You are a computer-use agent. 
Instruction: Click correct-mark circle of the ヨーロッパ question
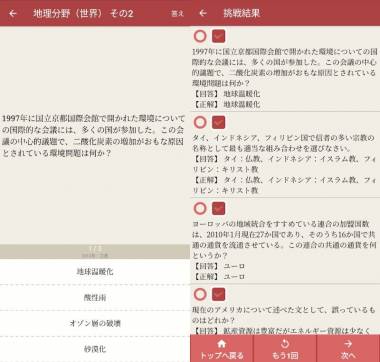click(x=200, y=208)
